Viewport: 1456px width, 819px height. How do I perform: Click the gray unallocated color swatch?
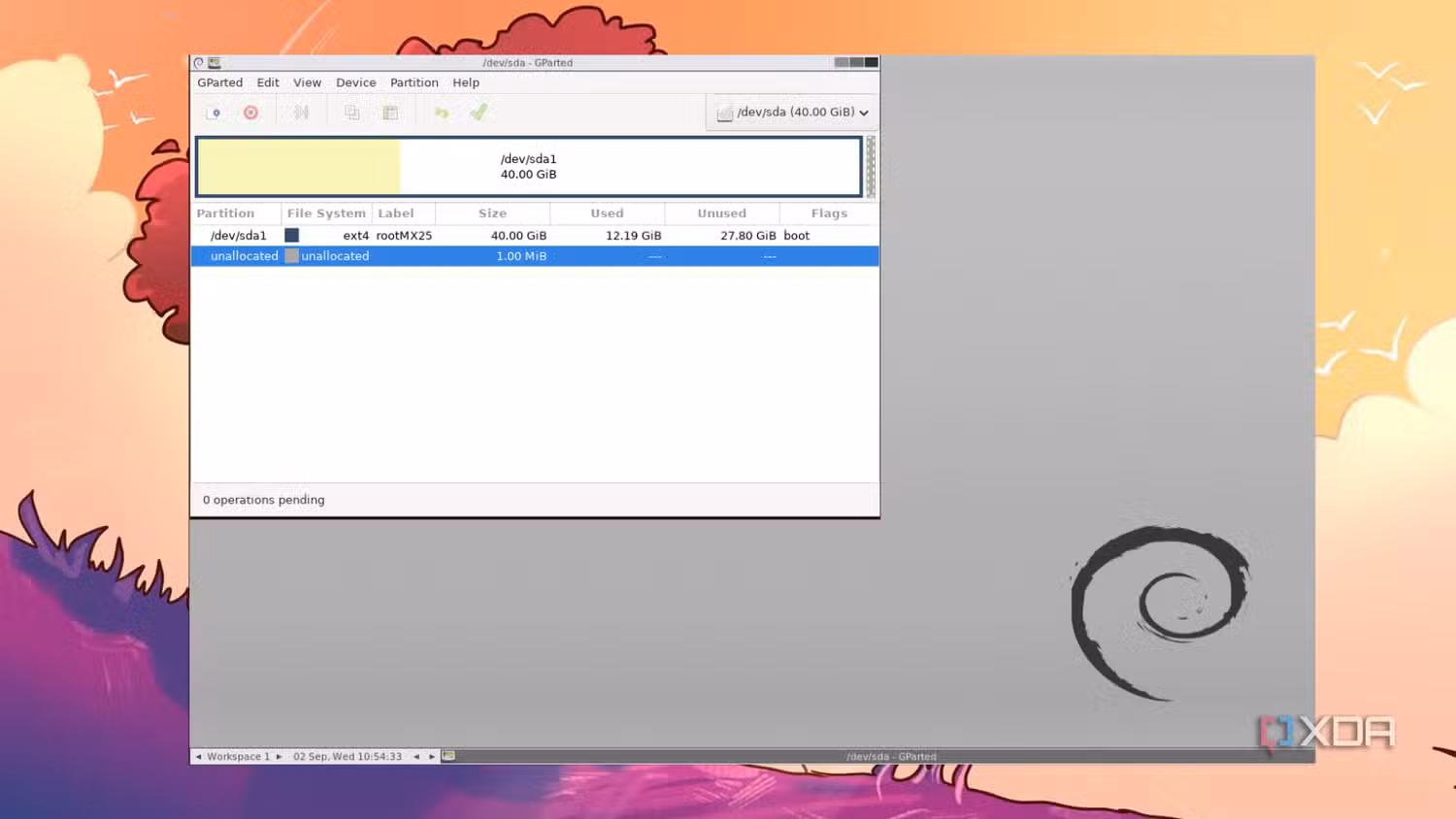291,256
